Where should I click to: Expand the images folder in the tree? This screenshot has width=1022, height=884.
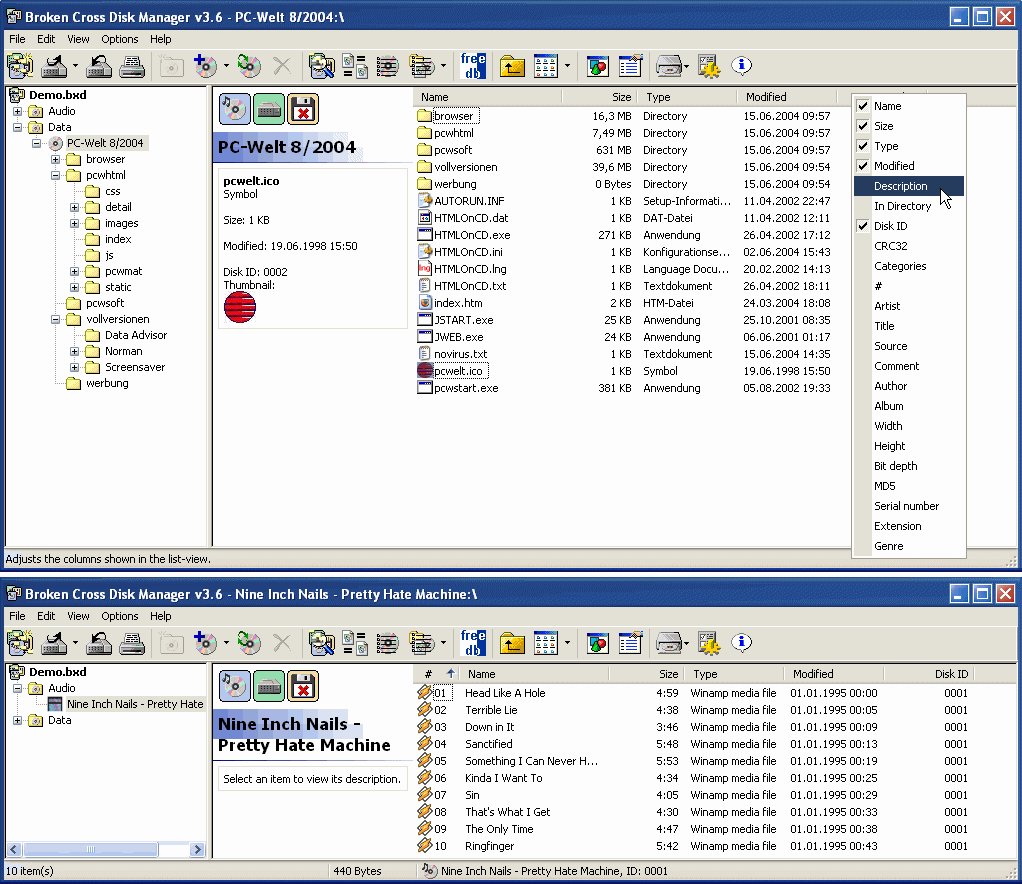coord(74,224)
